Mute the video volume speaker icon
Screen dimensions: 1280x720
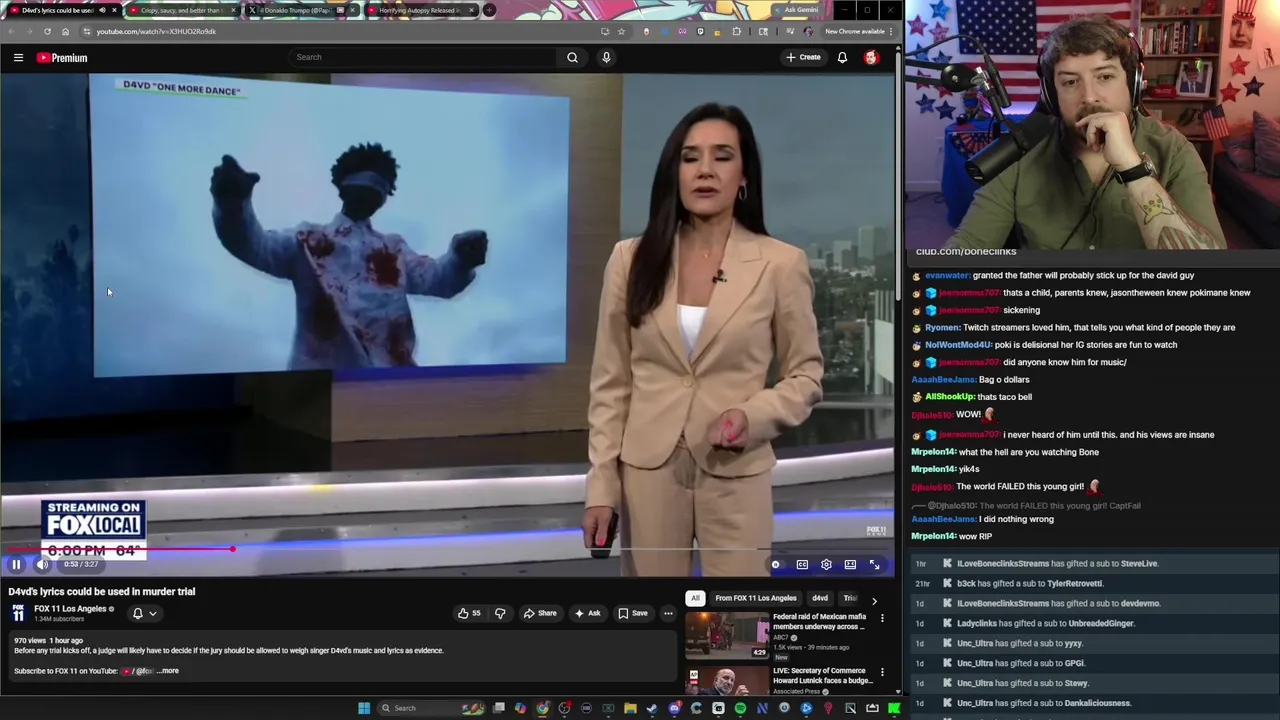(x=42, y=564)
